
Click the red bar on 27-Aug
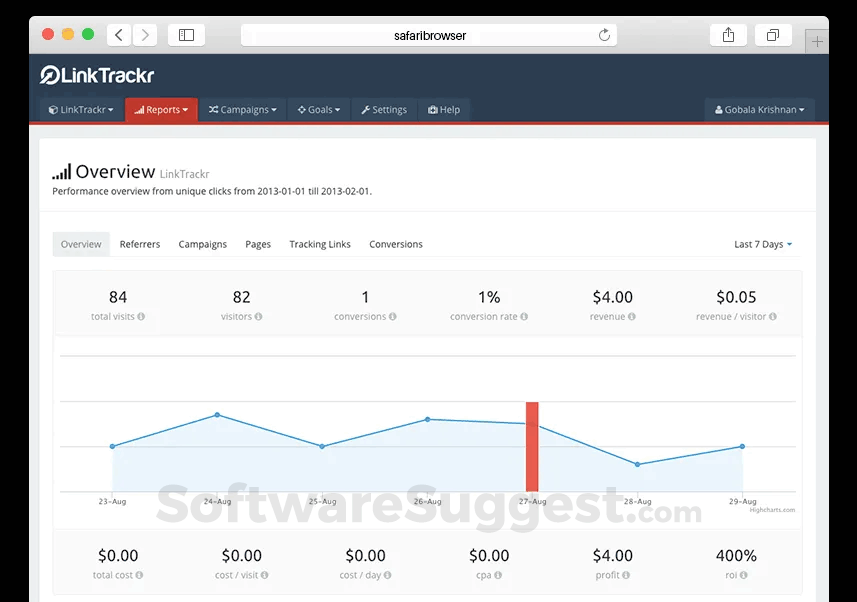(532, 446)
